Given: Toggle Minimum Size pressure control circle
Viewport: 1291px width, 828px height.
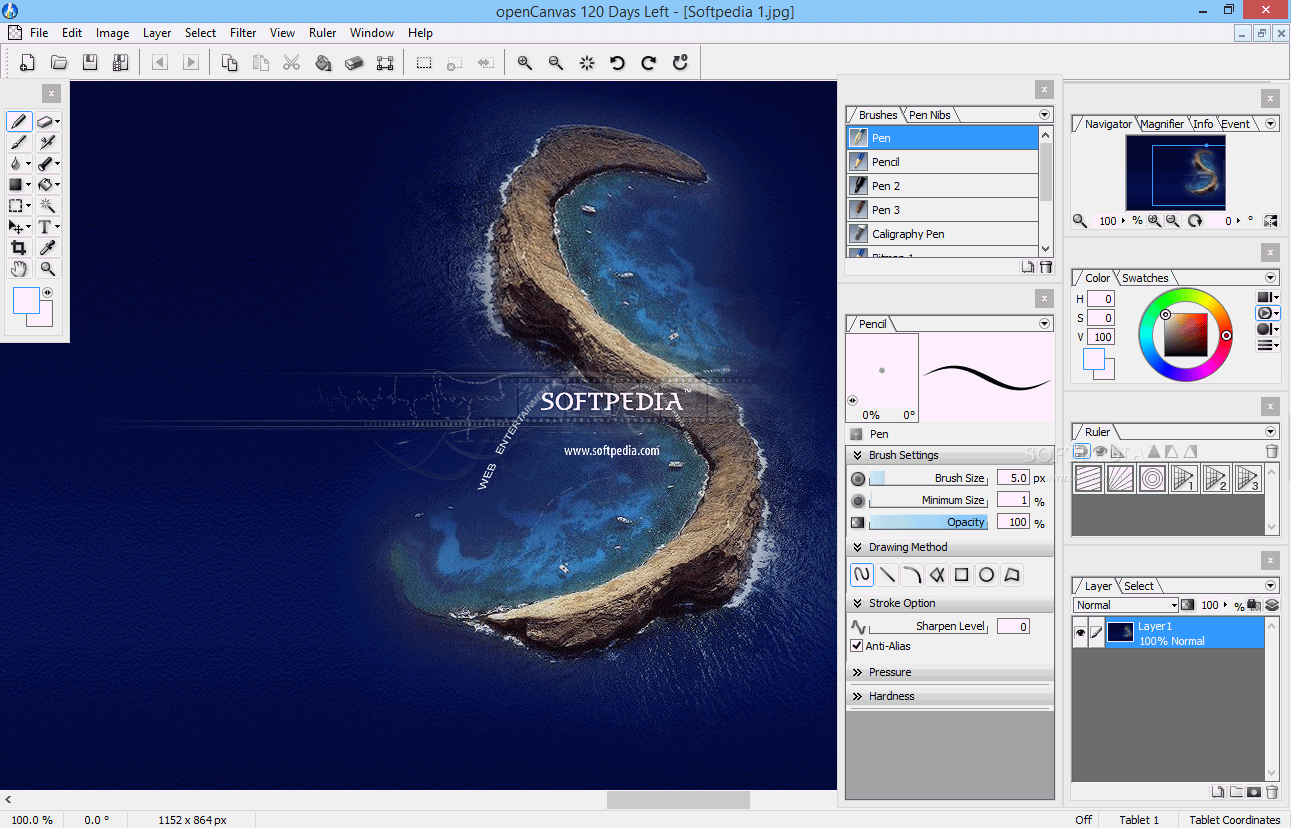Looking at the screenshot, I should pyautogui.click(x=858, y=500).
